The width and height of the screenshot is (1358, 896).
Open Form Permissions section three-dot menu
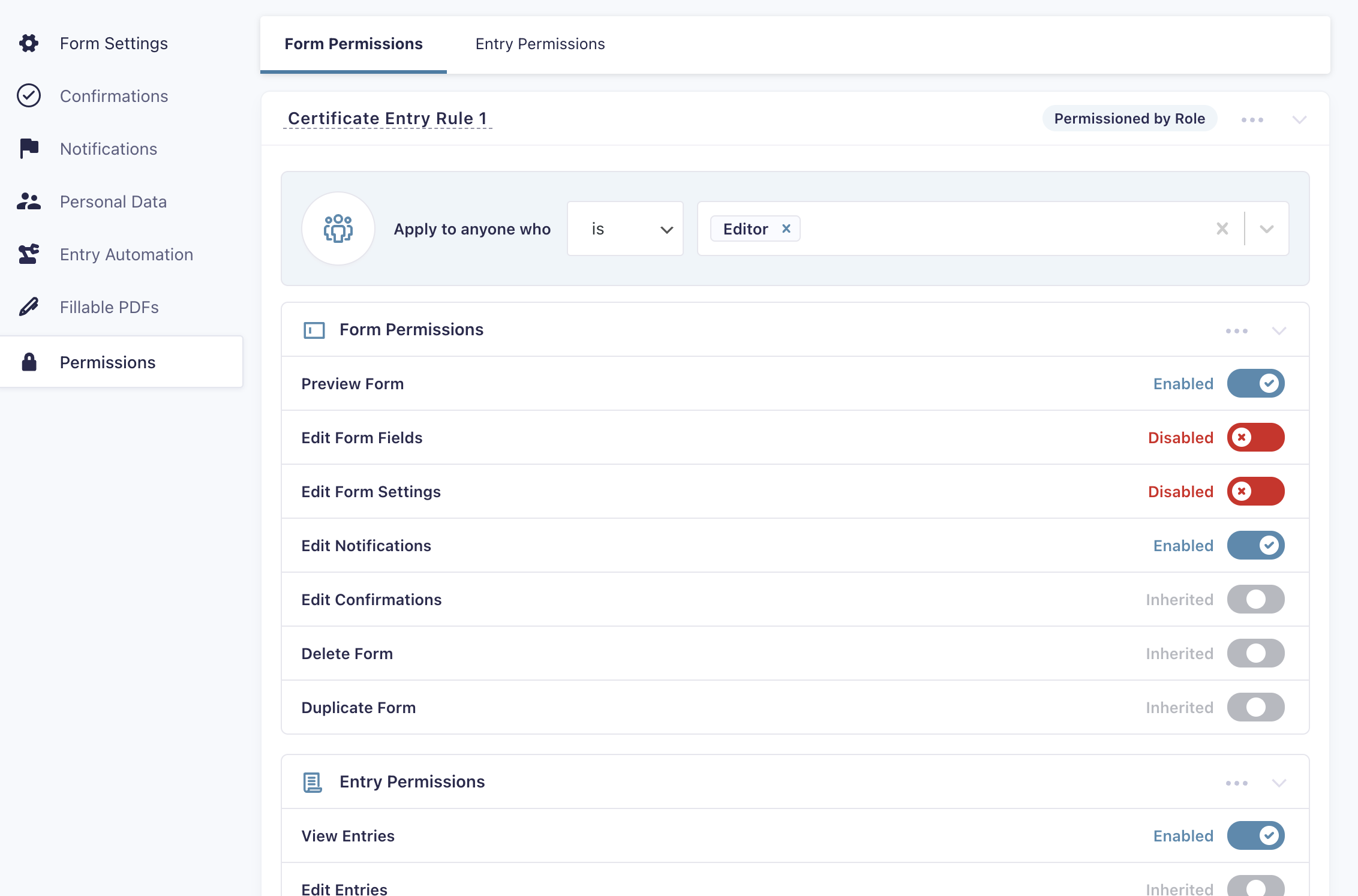(x=1236, y=331)
